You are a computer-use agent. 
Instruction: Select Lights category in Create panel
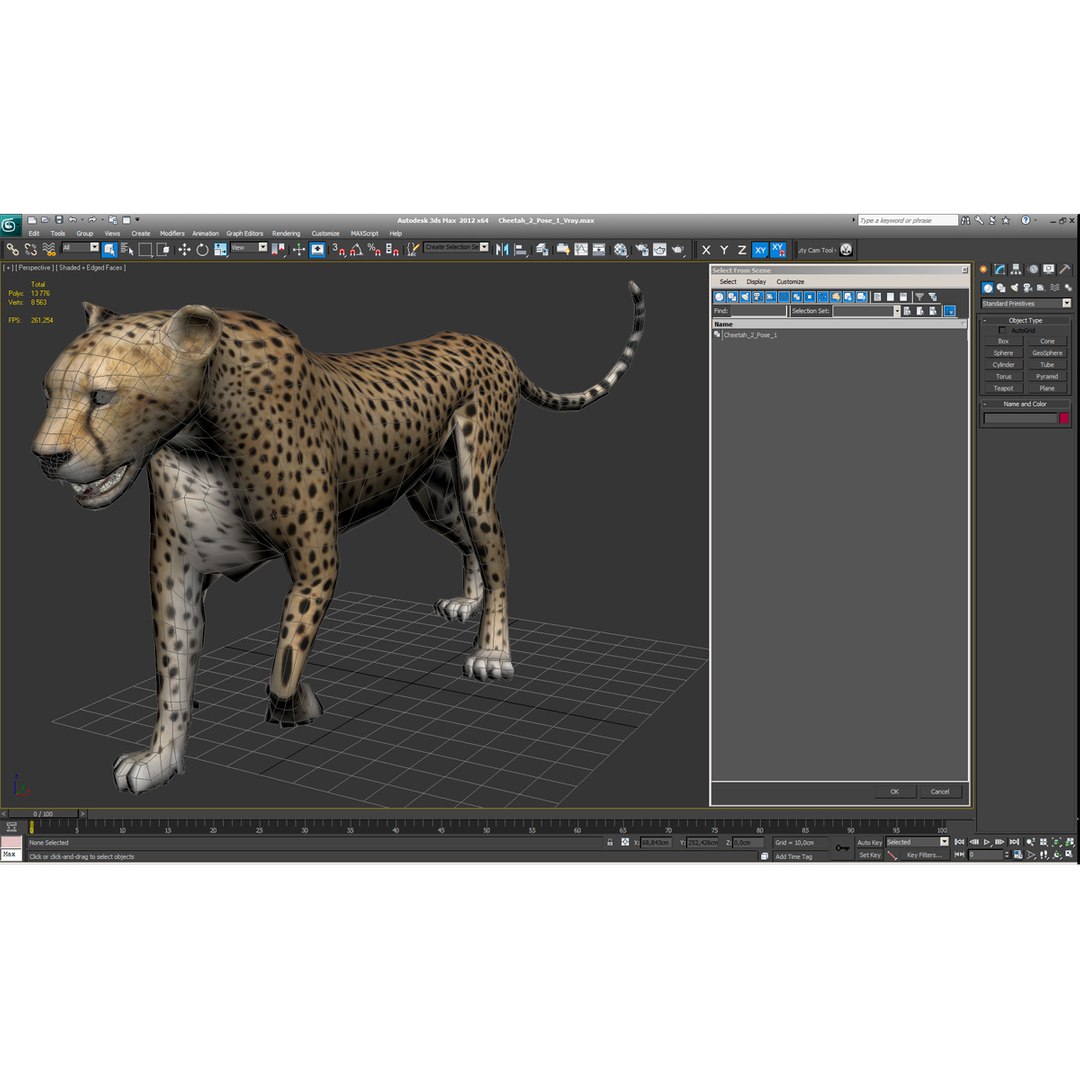click(x=1014, y=288)
